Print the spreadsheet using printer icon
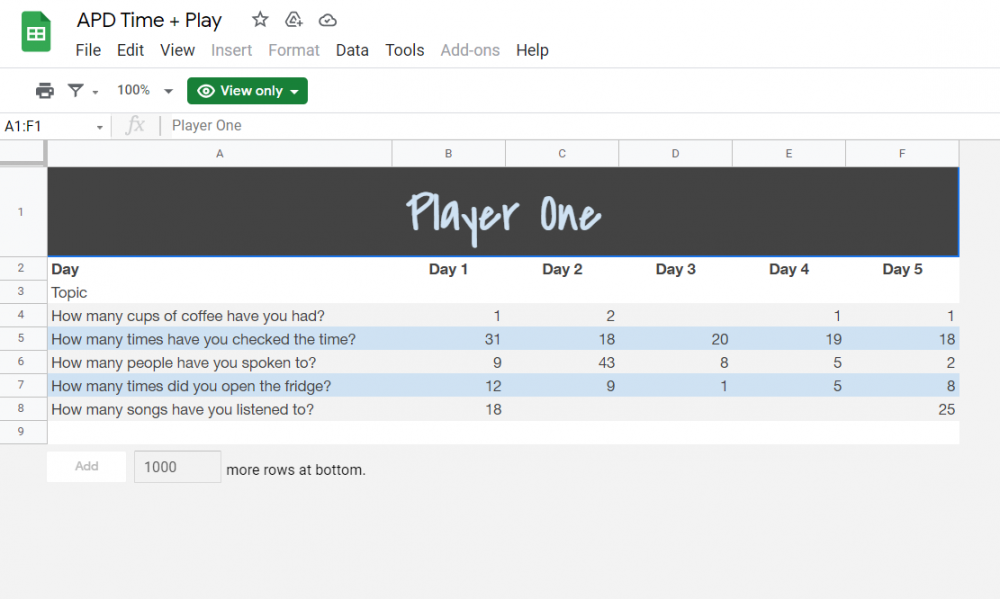Screen dimensions: 1000x599 pyautogui.click(x=45, y=91)
